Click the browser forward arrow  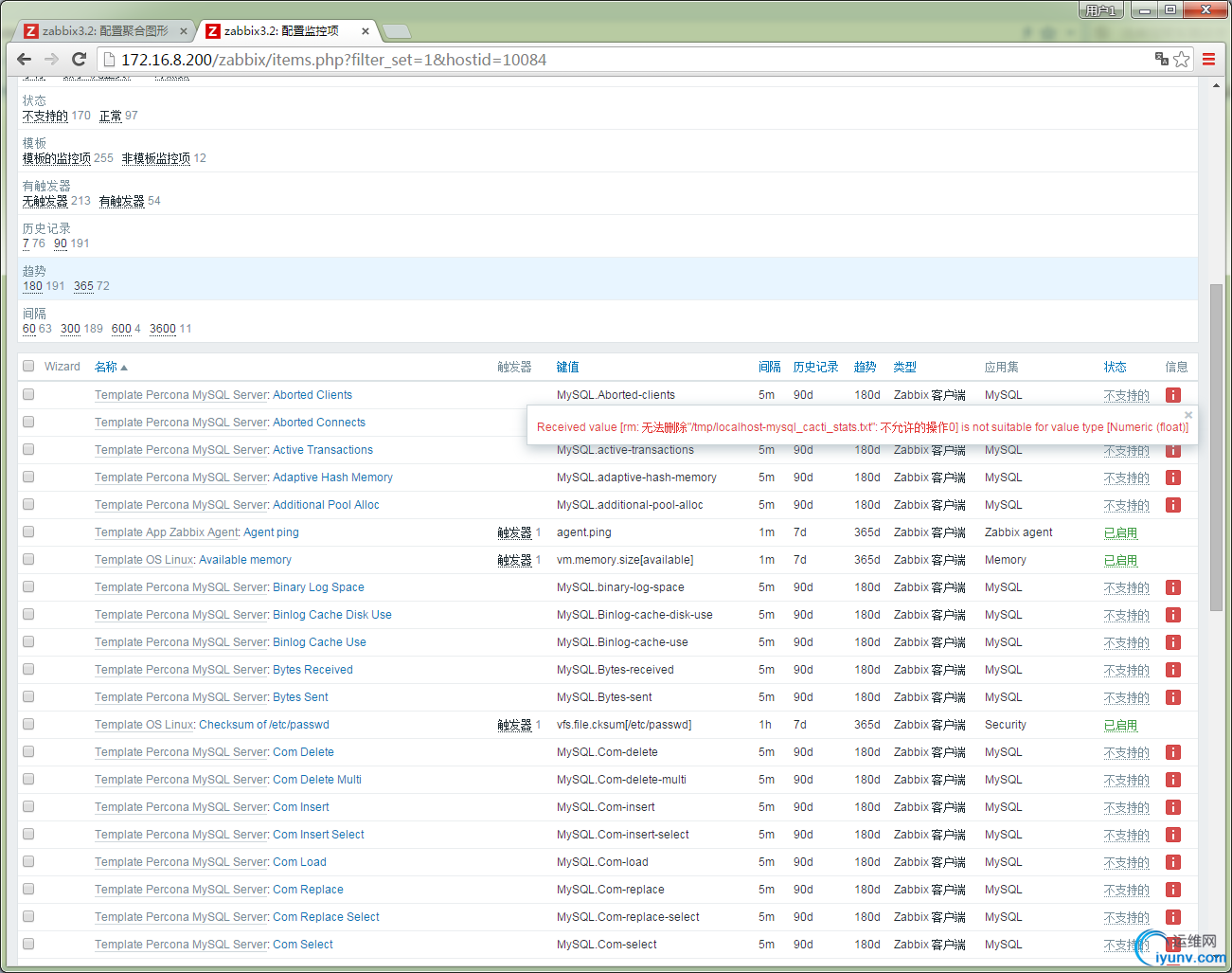(51, 59)
